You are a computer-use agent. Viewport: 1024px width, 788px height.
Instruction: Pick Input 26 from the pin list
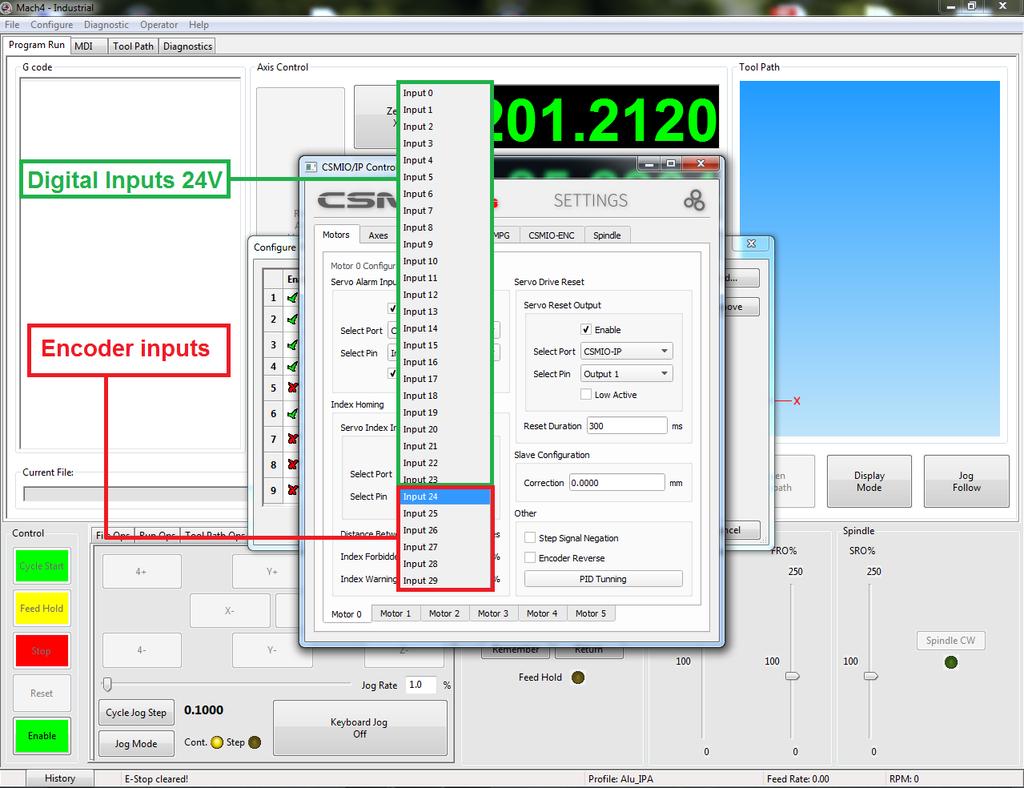445,530
